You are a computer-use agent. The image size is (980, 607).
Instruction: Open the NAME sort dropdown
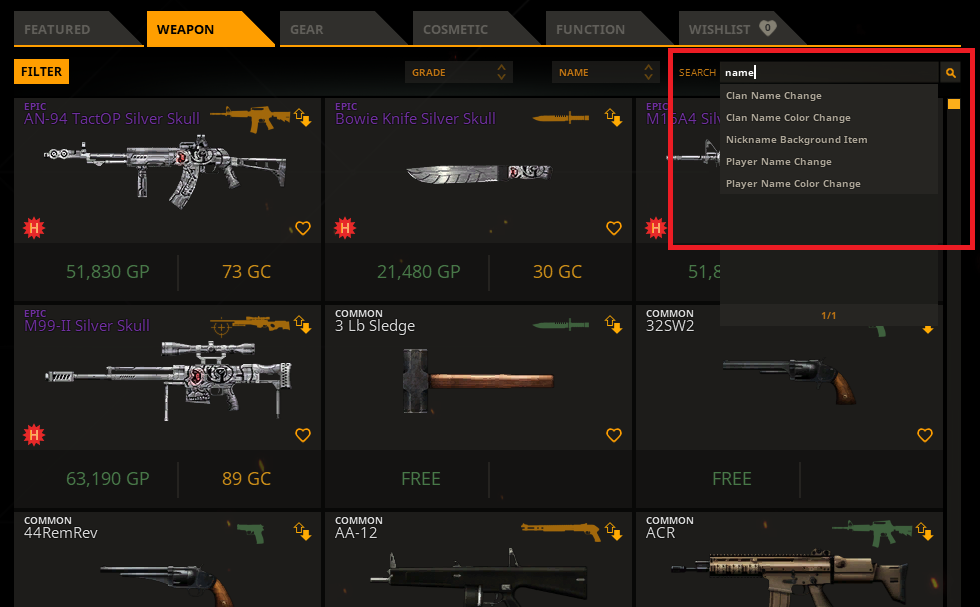point(606,73)
